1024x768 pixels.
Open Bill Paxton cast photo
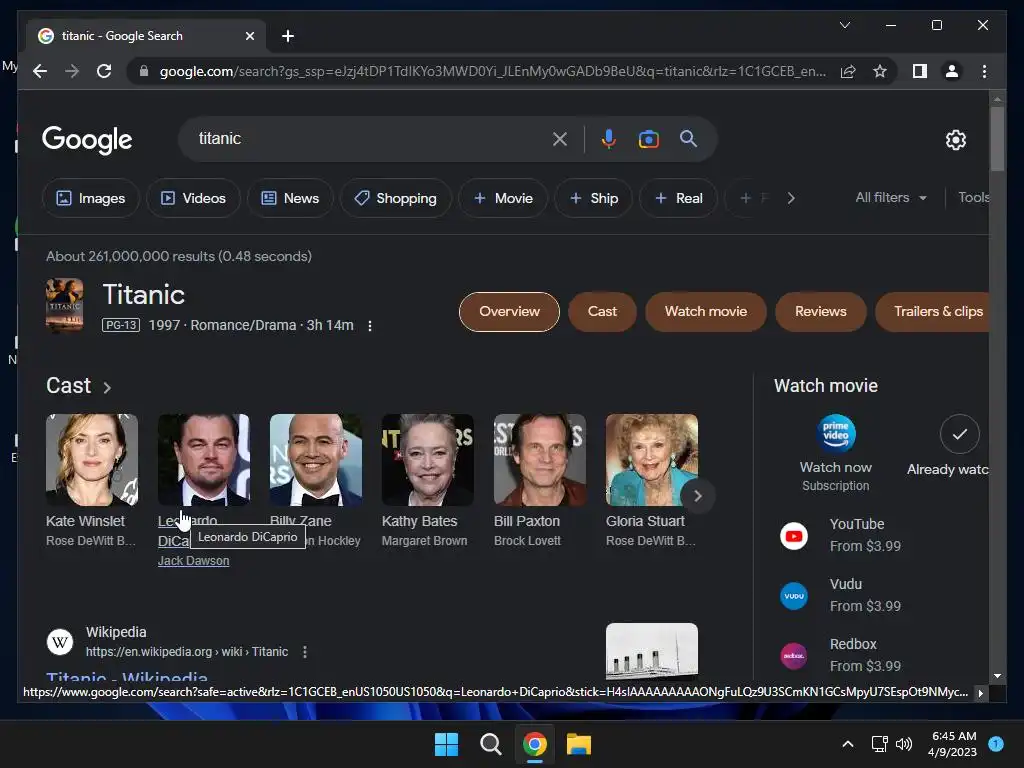[540, 460]
